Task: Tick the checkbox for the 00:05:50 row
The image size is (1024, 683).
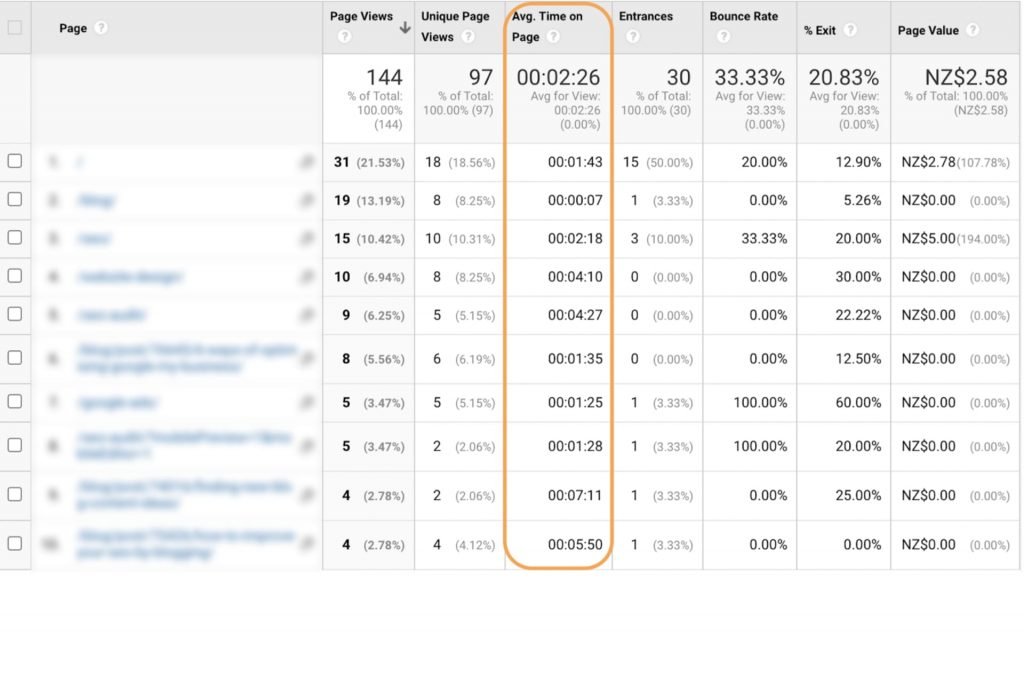Action: coord(14,543)
